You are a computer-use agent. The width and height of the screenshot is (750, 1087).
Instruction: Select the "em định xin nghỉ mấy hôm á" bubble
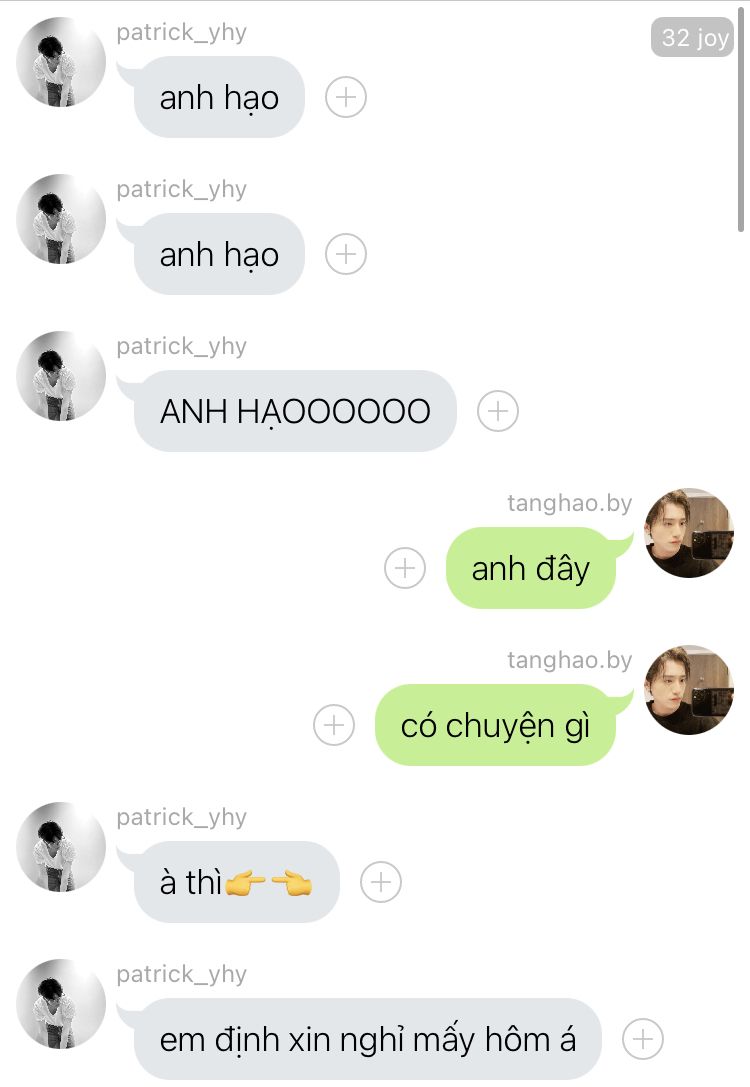click(x=368, y=1038)
